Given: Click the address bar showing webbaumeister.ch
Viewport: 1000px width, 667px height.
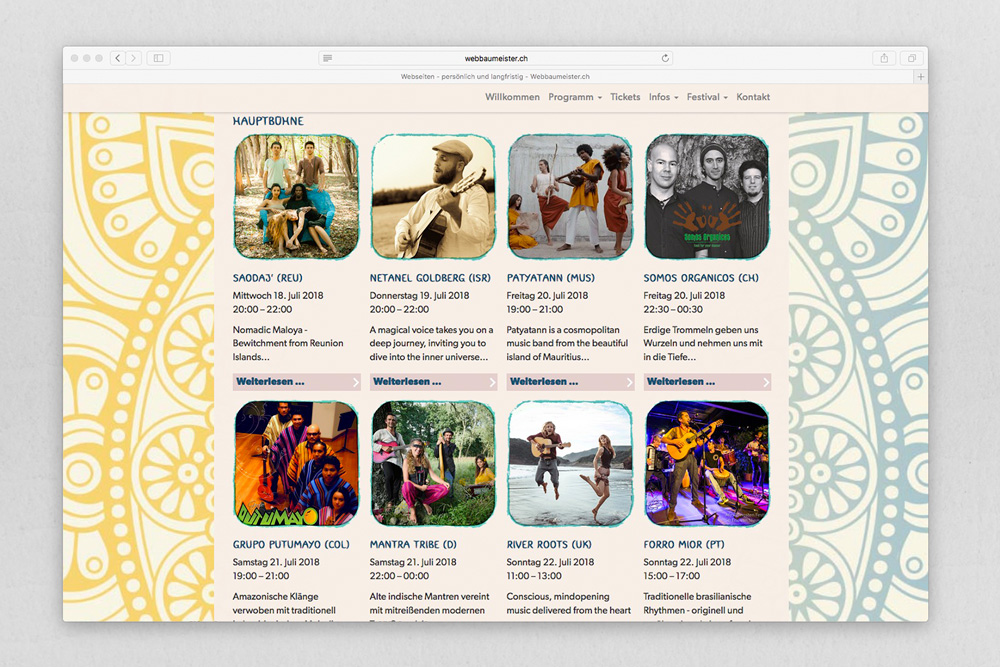Looking at the screenshot, I should (495, 59).
